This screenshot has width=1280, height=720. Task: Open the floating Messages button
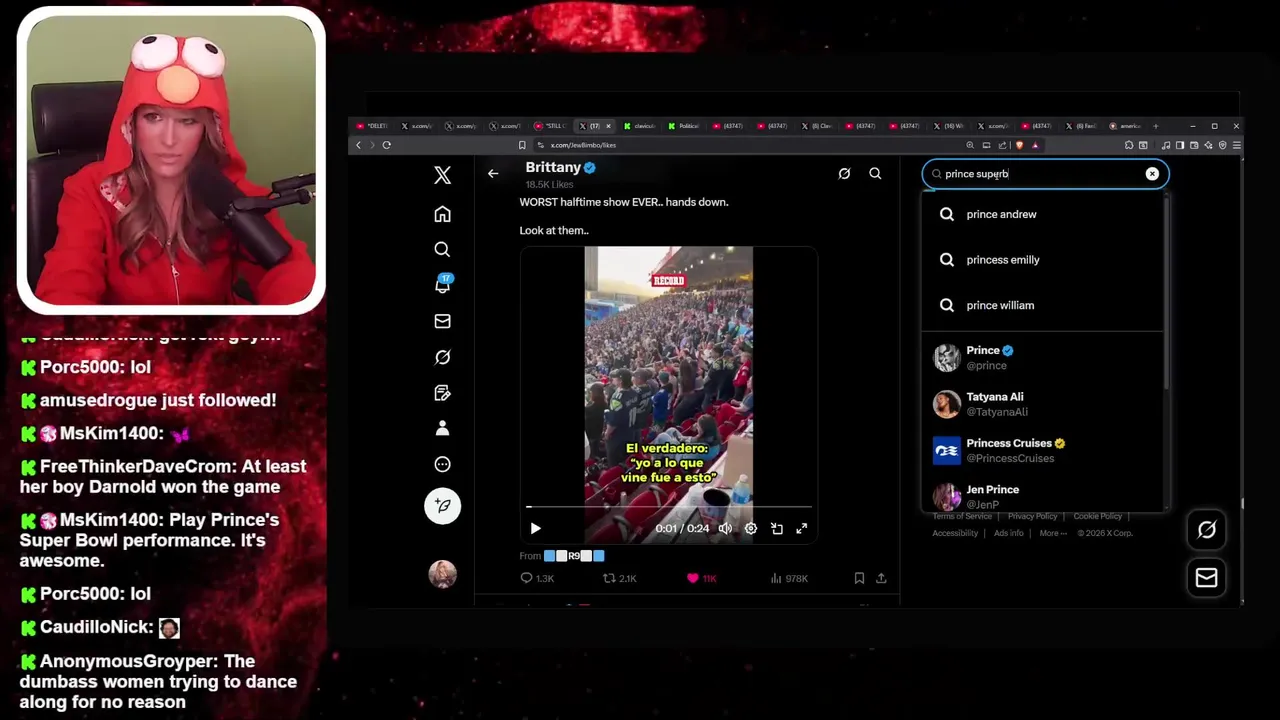(1206, 578)
